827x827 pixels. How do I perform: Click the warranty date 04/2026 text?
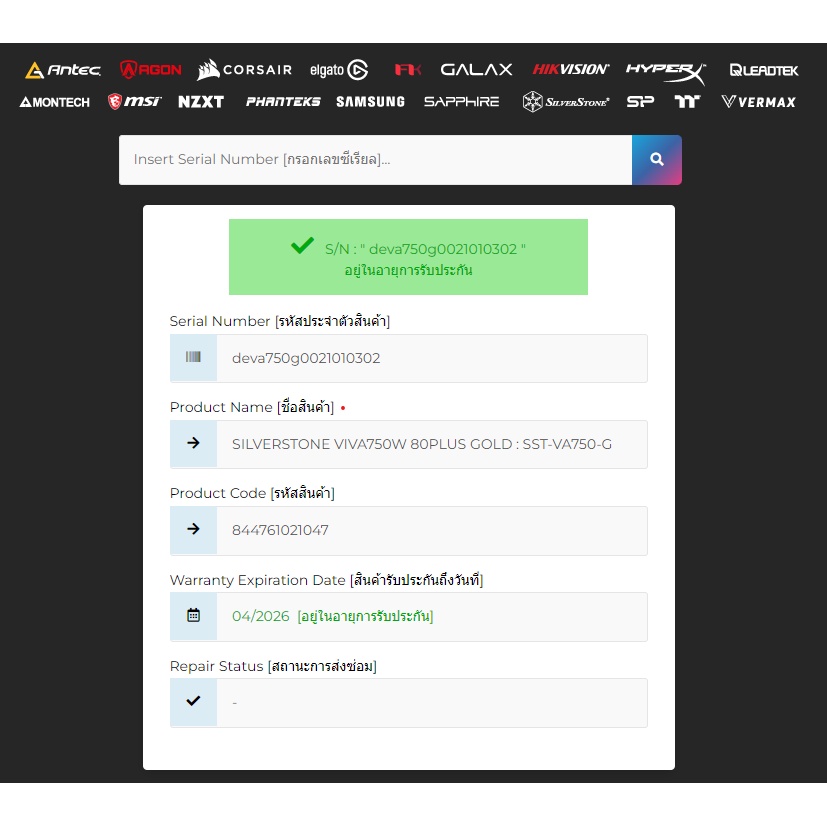pyautogui.click(x=261, y=616)
